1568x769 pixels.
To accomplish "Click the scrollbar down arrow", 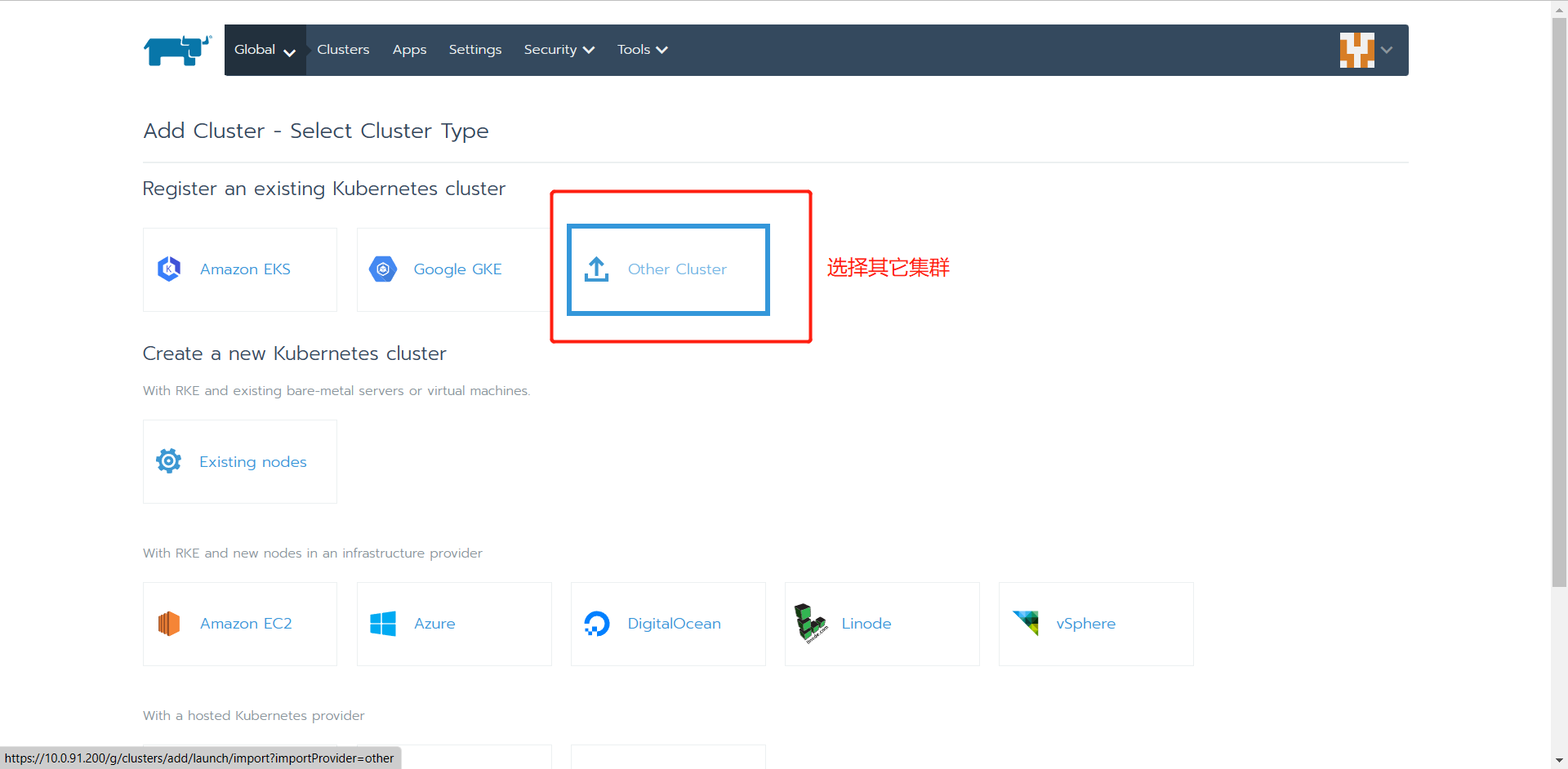I will pos(1558,761).
